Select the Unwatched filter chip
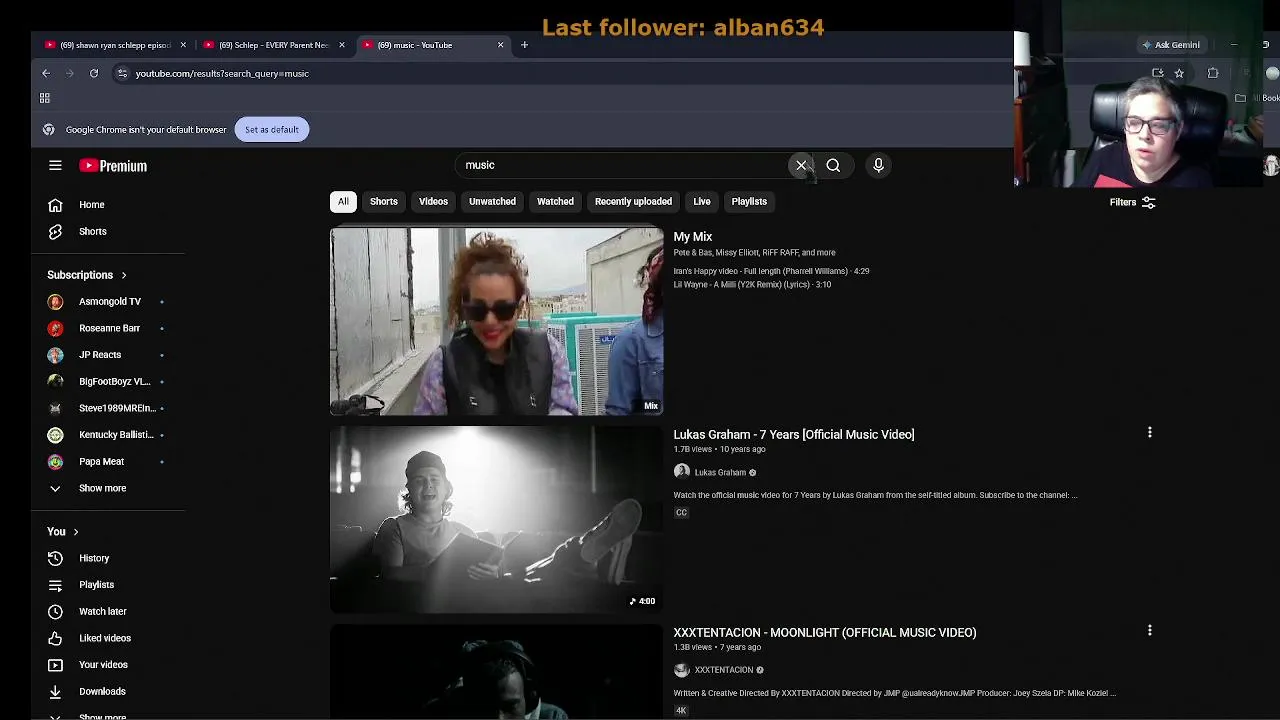Image resolution: width=1280 pixels, height=720 pixels. point(492,202)
